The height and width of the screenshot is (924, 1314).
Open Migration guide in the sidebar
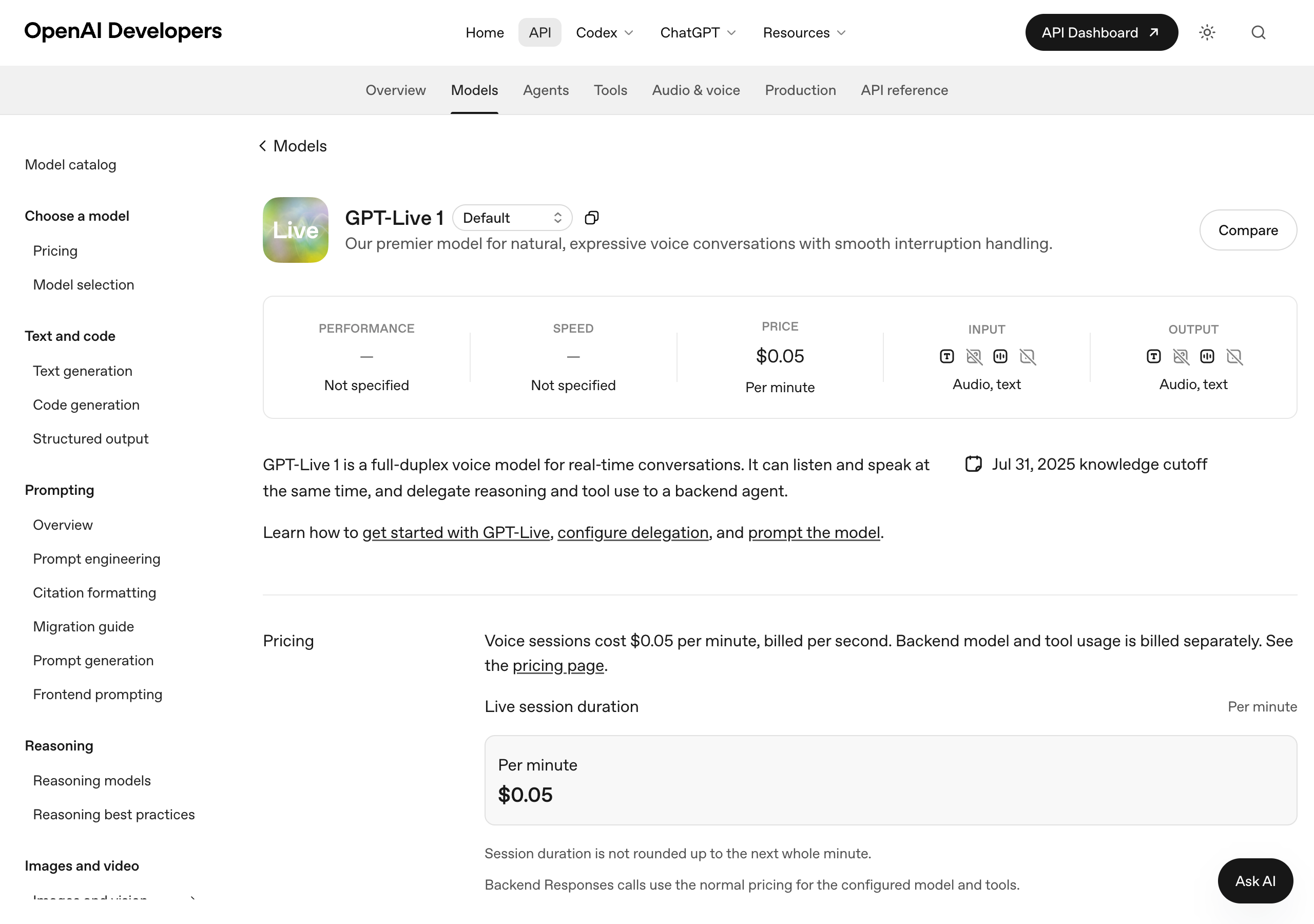pyautogui.click(x=84, y=626)
